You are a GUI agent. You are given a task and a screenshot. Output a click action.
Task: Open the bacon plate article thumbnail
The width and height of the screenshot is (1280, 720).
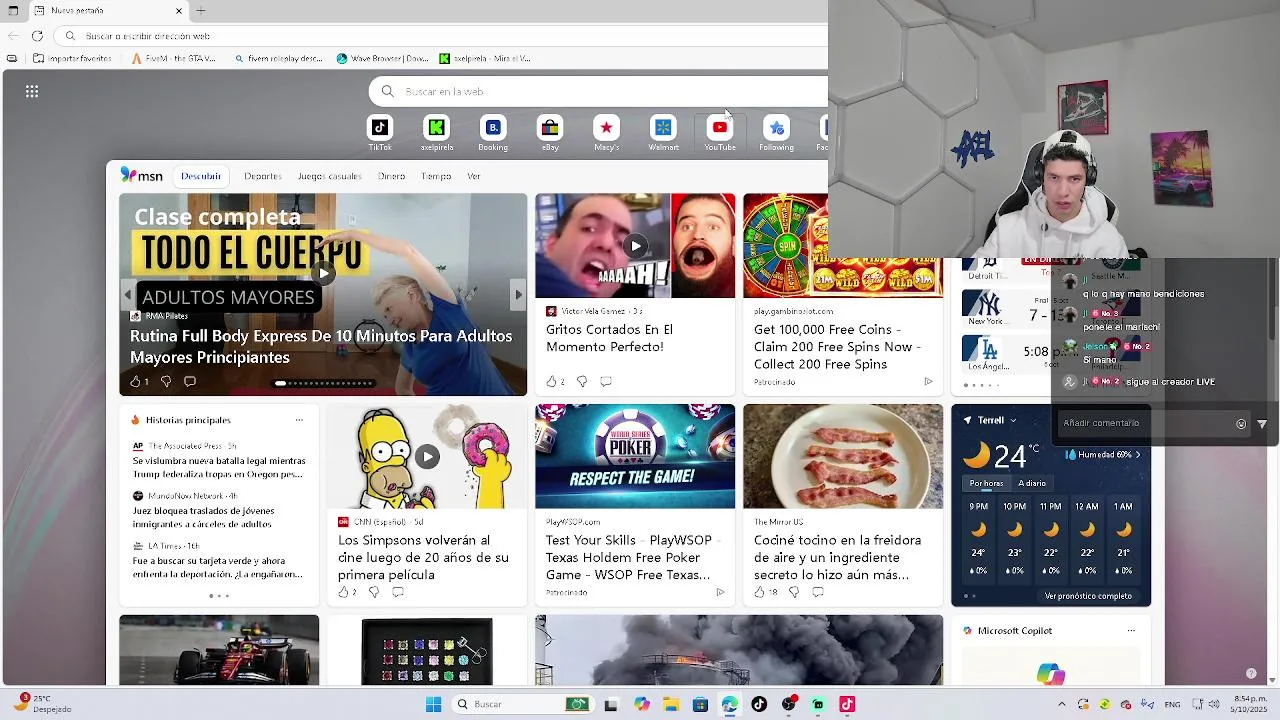pos(843,456)
